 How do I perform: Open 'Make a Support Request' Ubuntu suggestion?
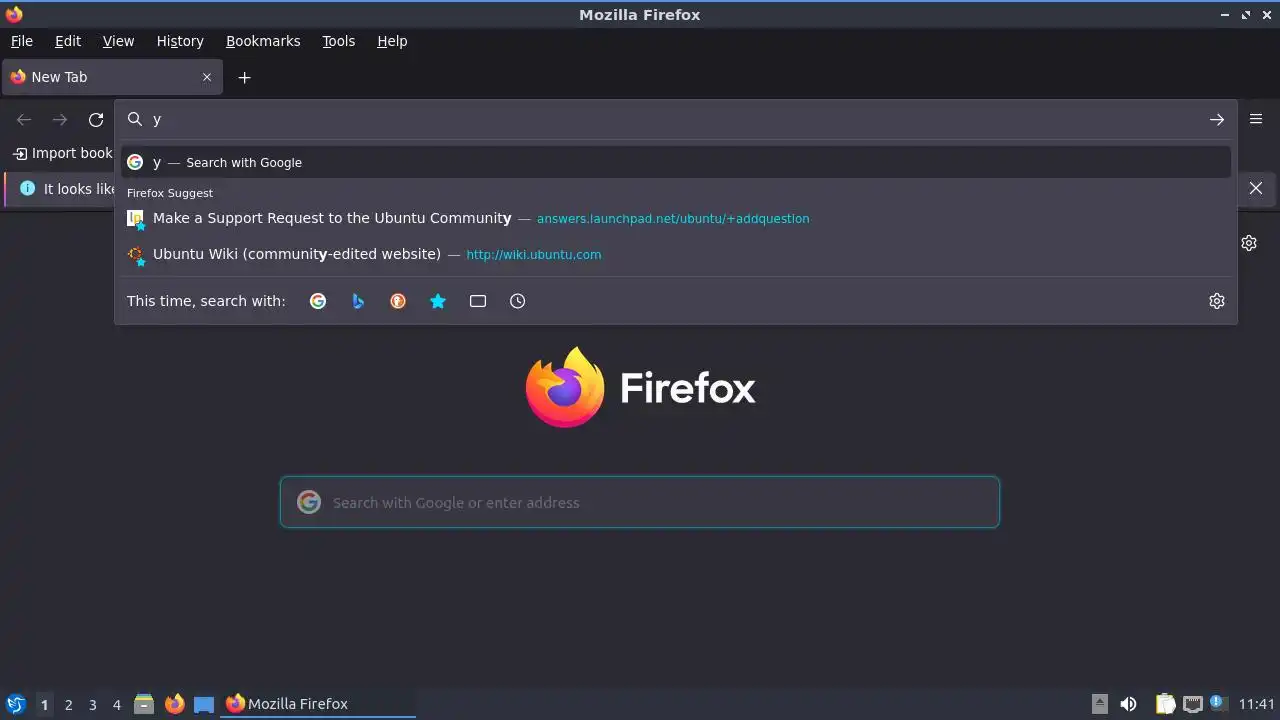click(676, 218)
